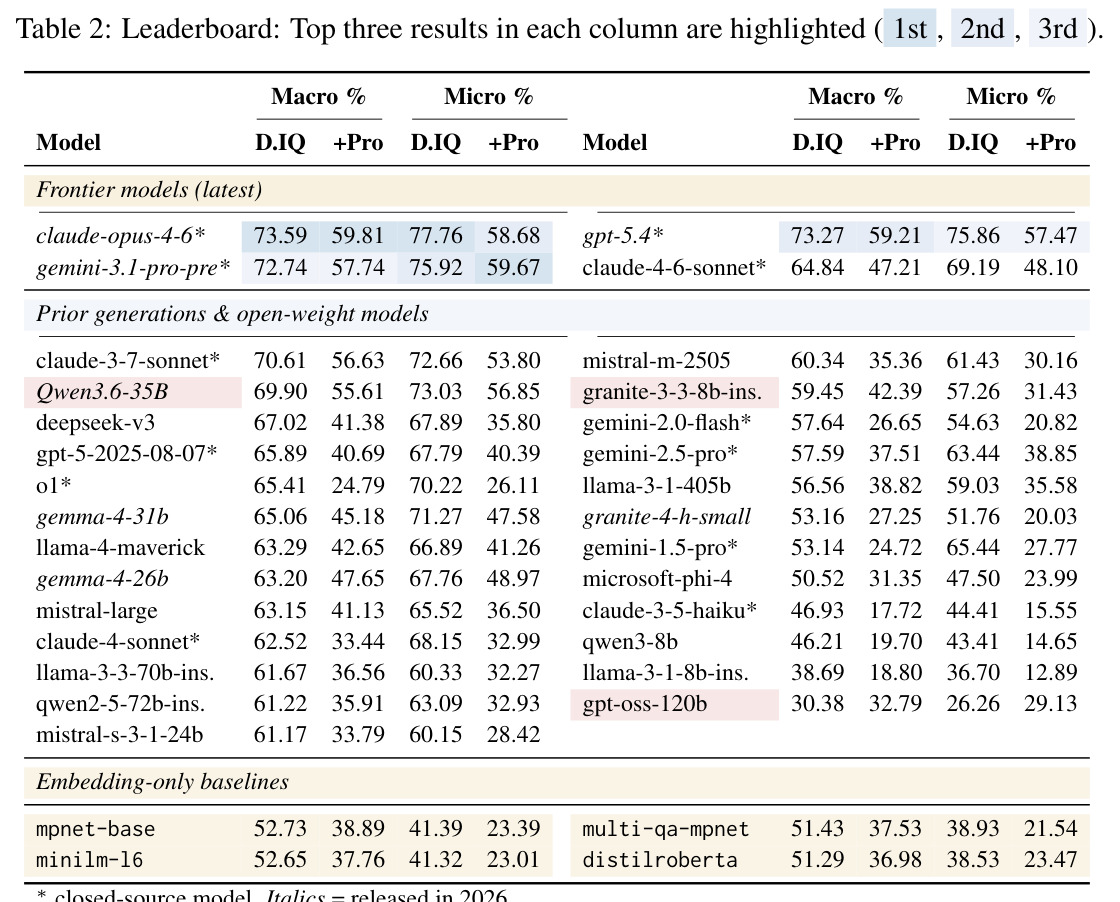Select the value 70.61 for claude-3-7-sonnet

tap(280, 361)
